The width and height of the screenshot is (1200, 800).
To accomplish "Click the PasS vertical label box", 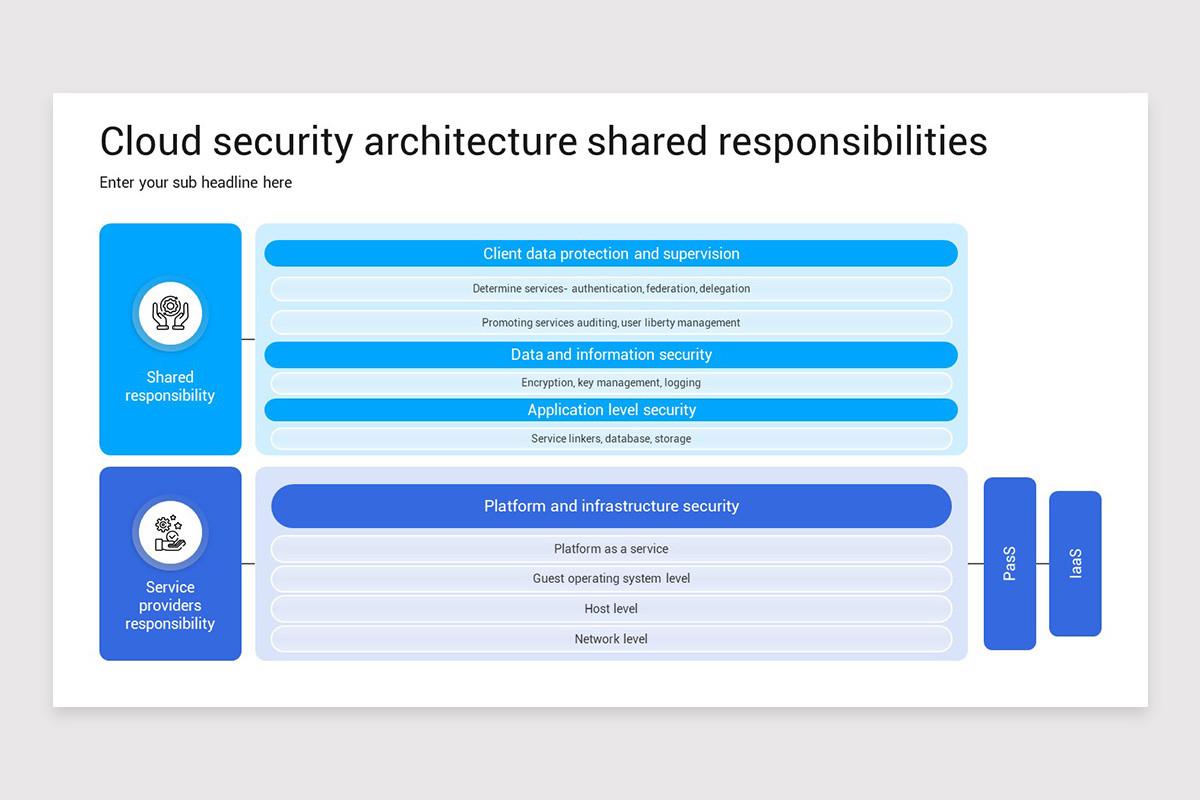I will (1009, 565).
